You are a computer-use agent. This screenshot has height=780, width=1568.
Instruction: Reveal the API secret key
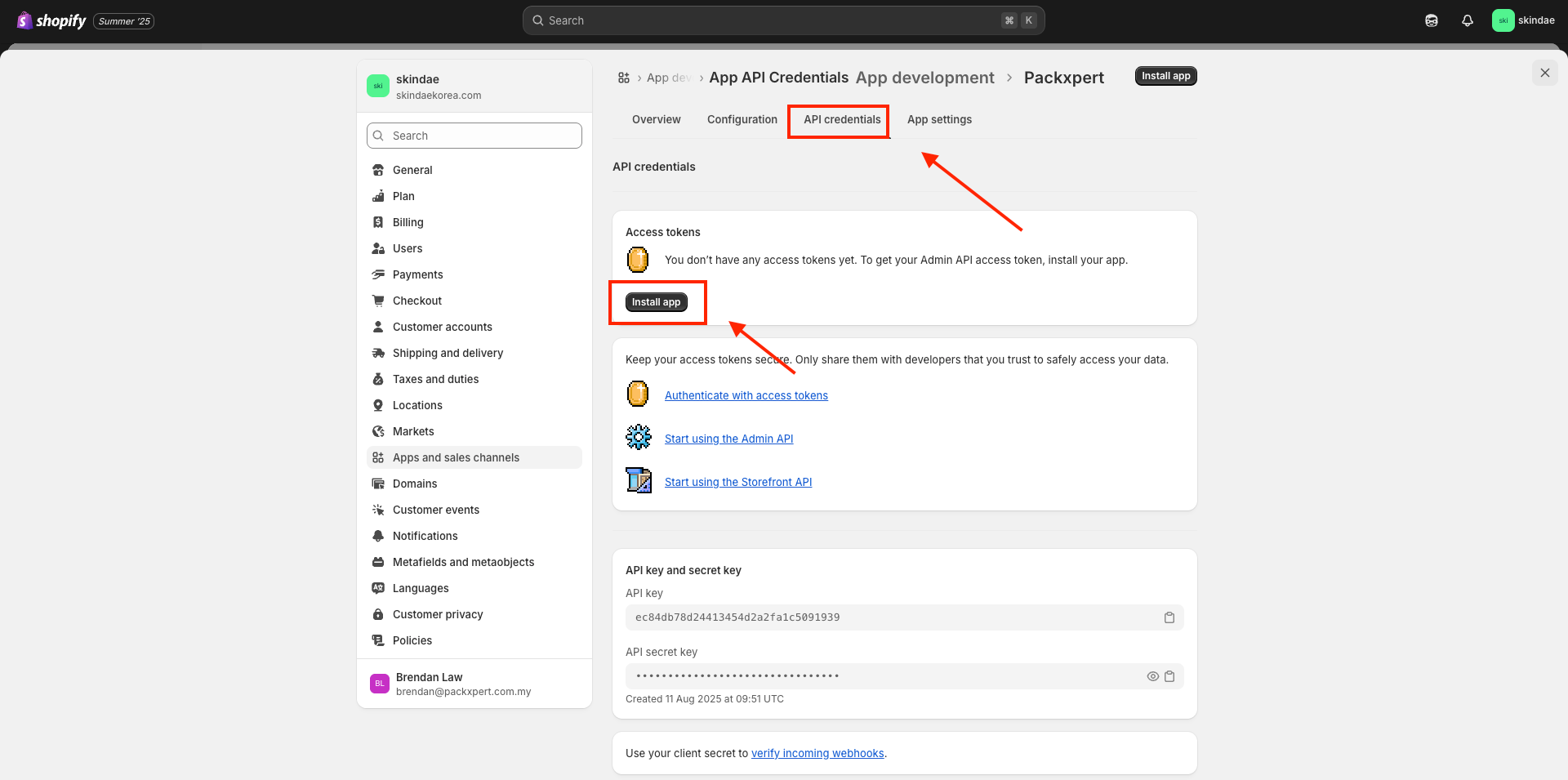click(x=1152, y=676)
